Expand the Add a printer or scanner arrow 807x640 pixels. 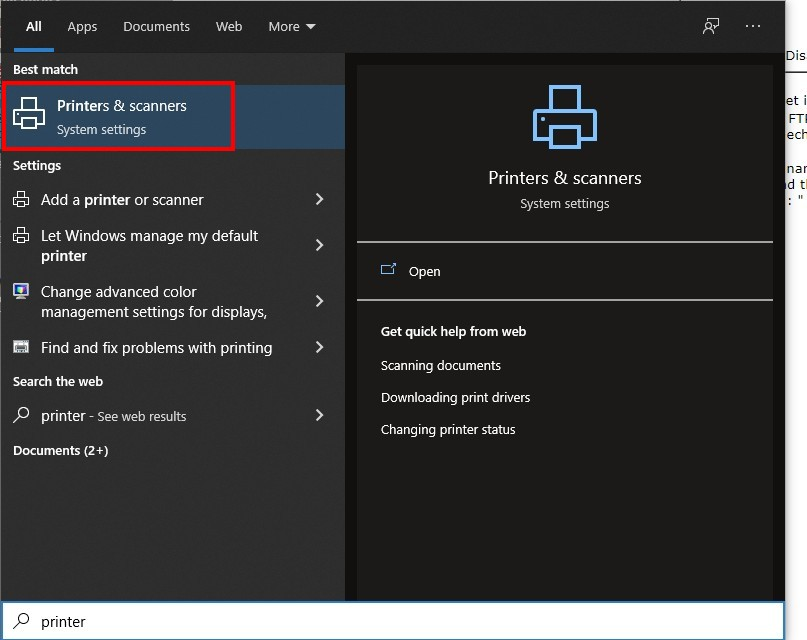tap(320, 199)
